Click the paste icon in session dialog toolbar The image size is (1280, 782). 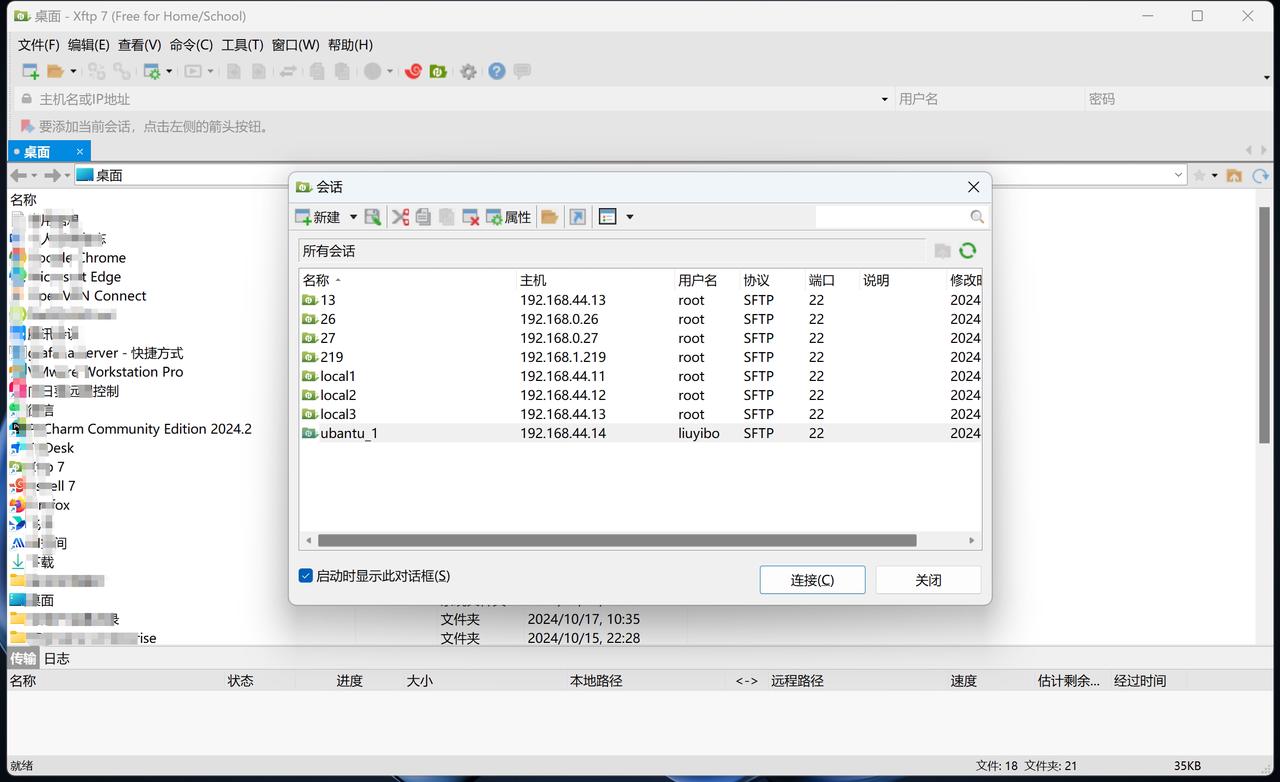pyautogui.click(x=446, y=217)
